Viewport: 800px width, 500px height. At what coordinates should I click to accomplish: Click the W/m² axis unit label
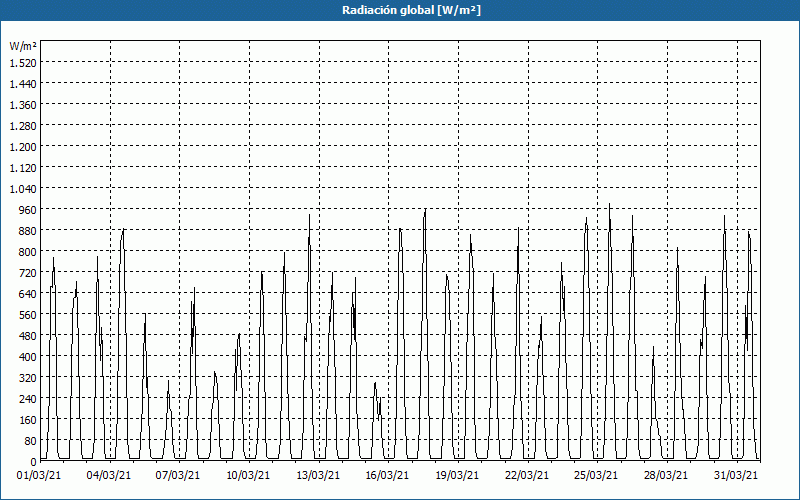pos(23,46)
